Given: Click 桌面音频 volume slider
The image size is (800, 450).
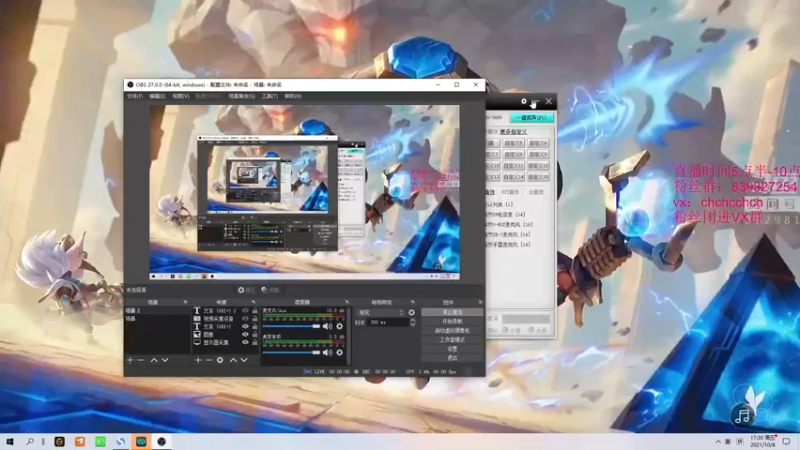Looking at the screenshot, I should pyautogui.click(x=291, y=353).
